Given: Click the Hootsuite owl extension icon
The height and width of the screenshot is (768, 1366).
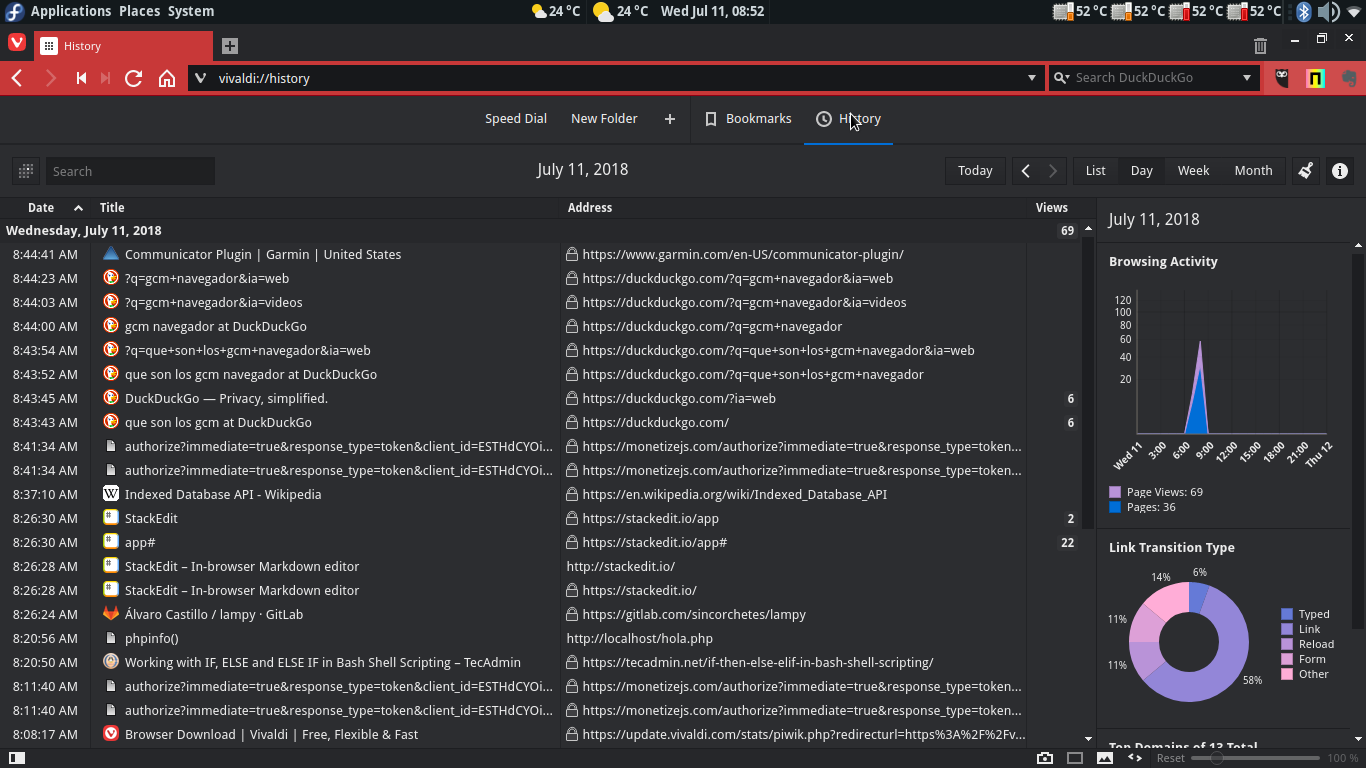Looking at the screenshot, I should (1282, 78).
